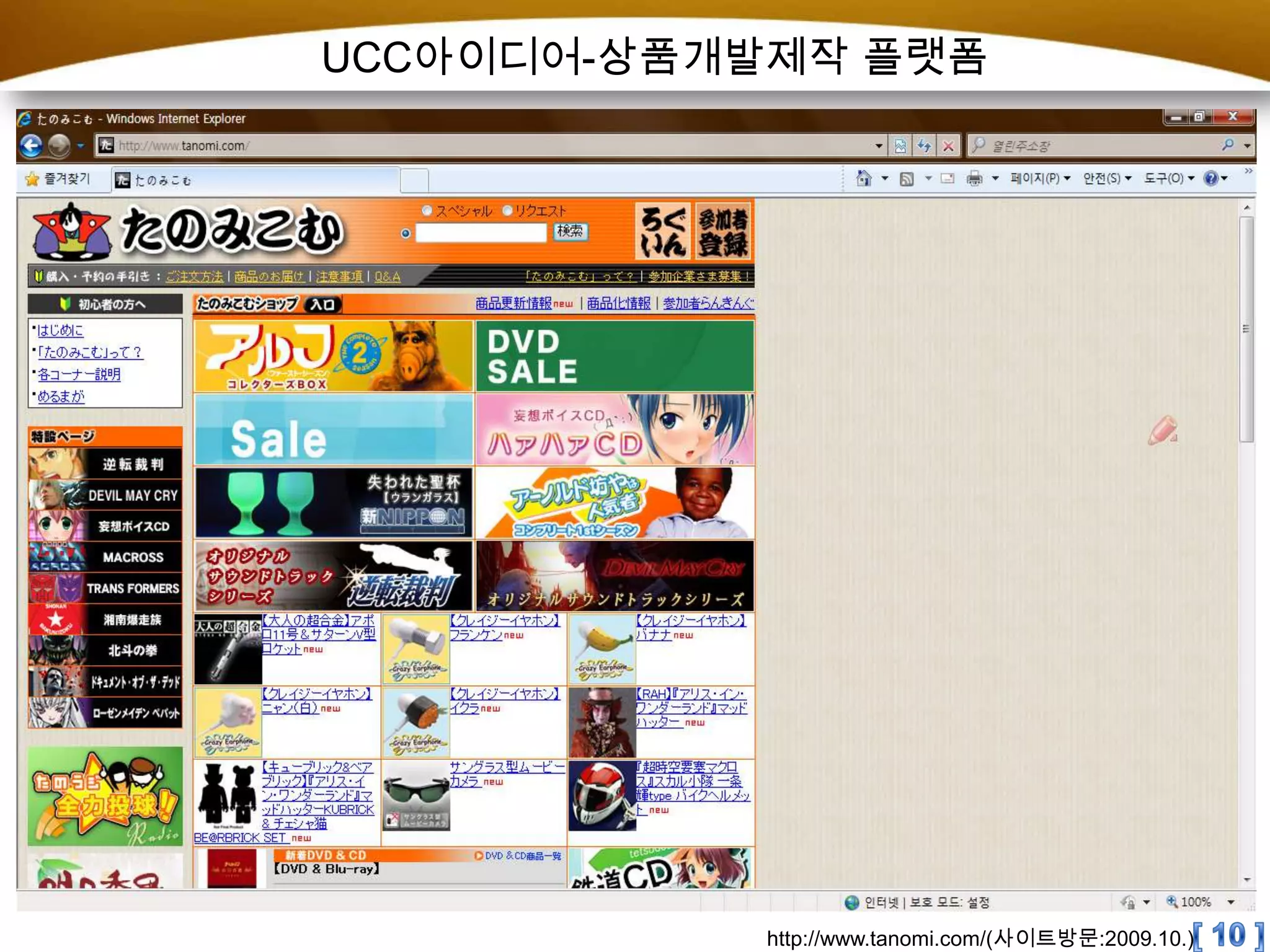Select the リクエスト radio button
The height and width of the screenshot is (952, 1270).
coord(507,211)
